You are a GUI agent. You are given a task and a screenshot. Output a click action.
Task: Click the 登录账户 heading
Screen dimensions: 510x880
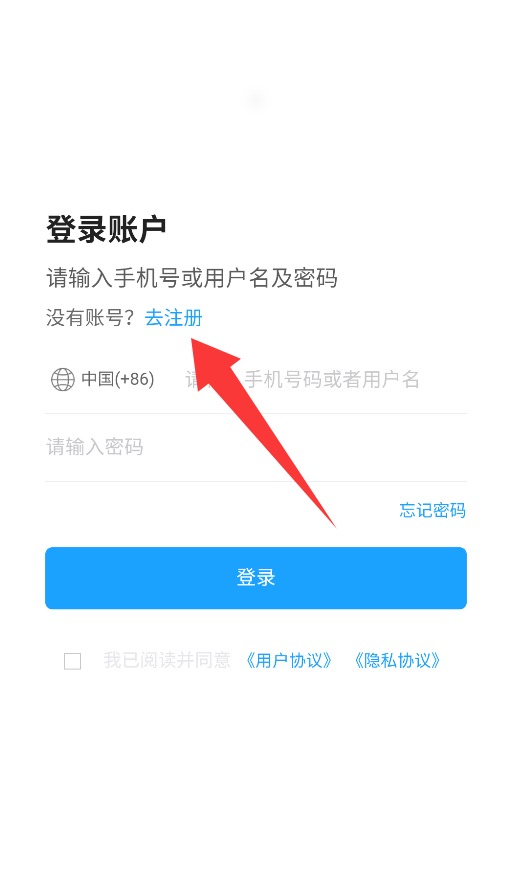pos(106,229)
